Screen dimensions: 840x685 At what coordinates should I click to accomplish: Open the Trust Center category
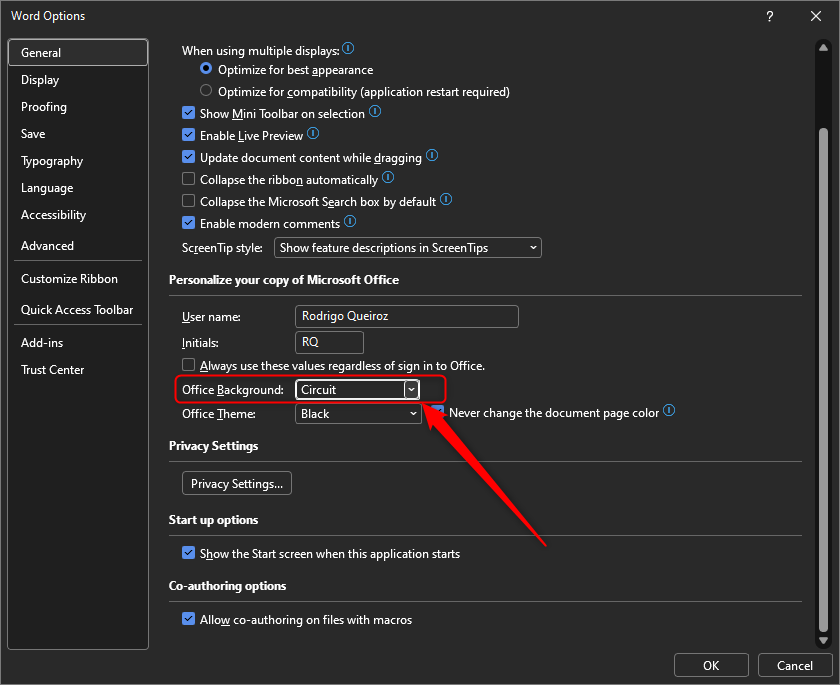[78, 370]
